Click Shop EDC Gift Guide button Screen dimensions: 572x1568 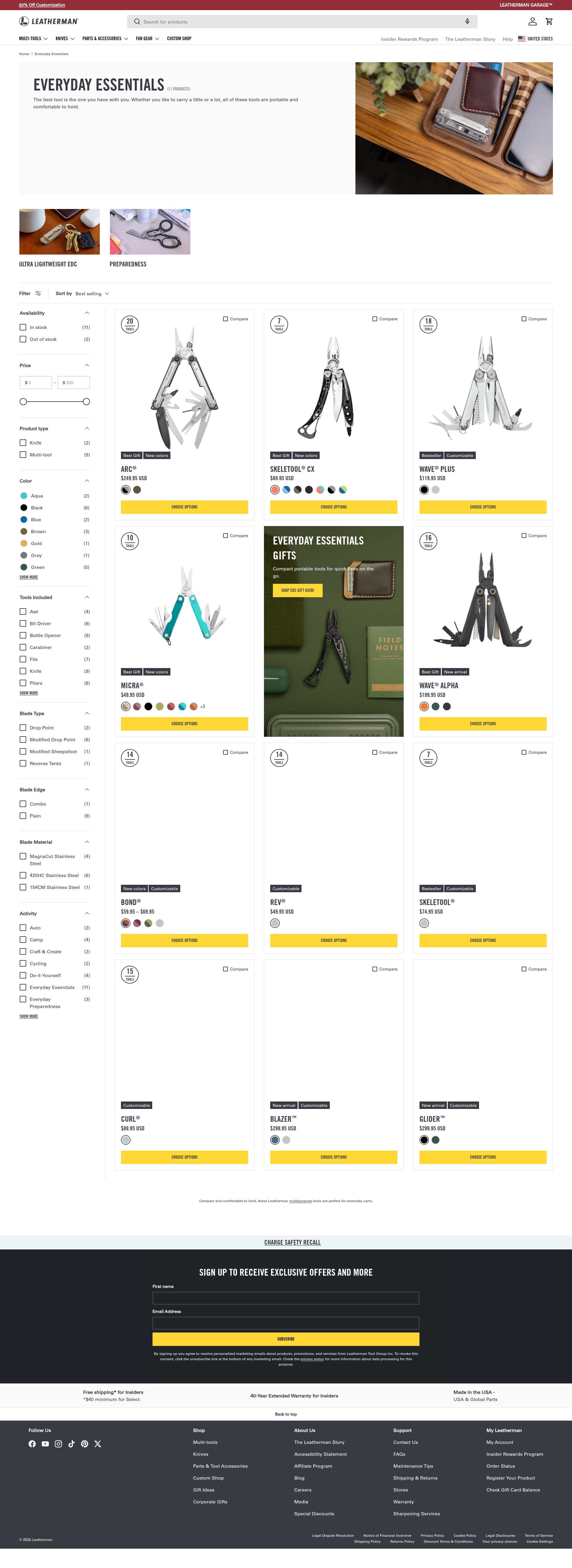[298, 590]
